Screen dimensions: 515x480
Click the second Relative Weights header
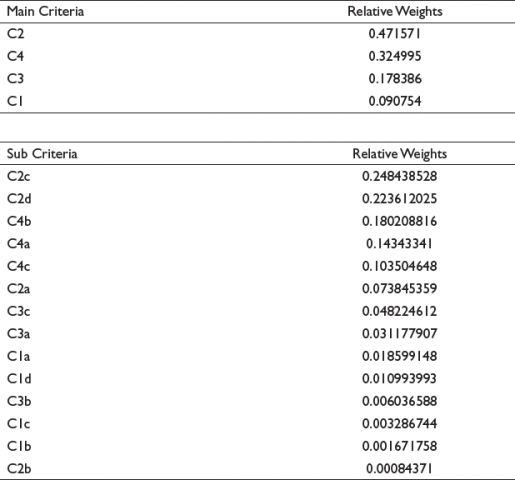tap(400, 154)
